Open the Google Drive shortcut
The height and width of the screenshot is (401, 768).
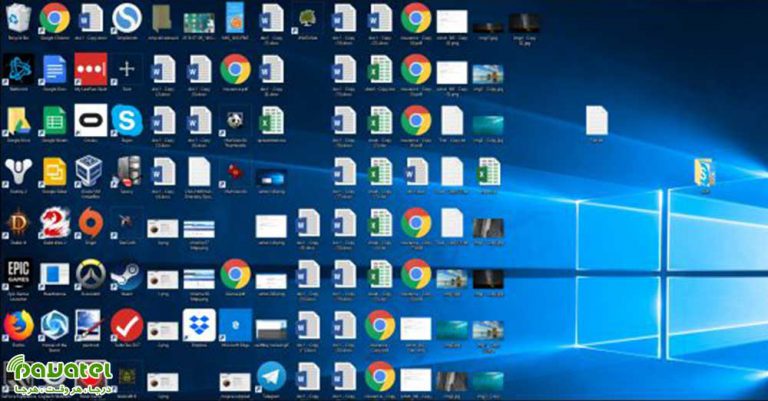coord(18,121)
